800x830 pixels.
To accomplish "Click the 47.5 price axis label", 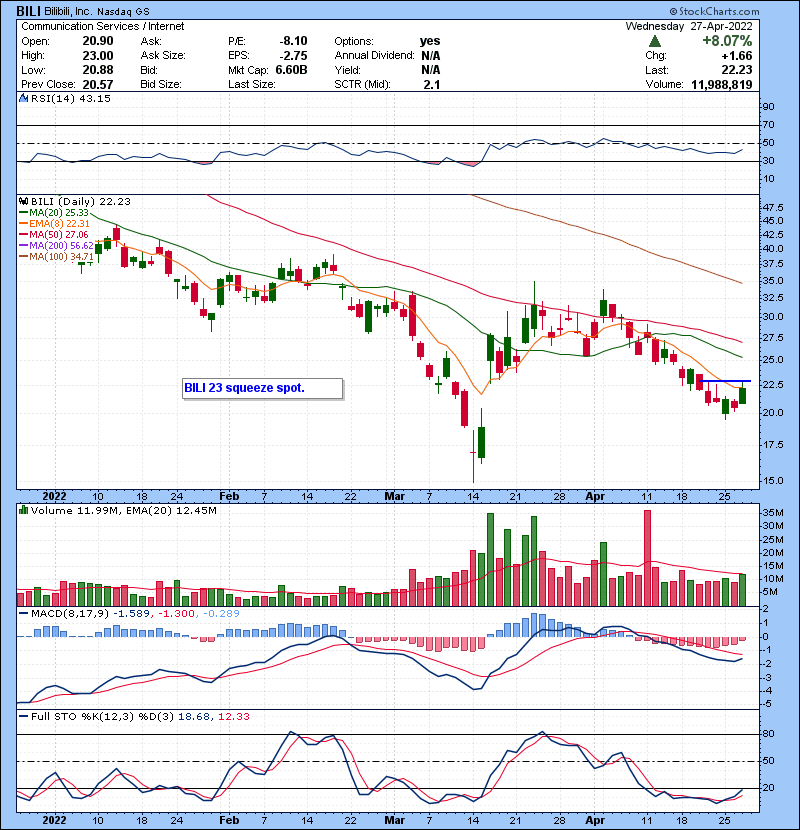I will click(772, 207).
